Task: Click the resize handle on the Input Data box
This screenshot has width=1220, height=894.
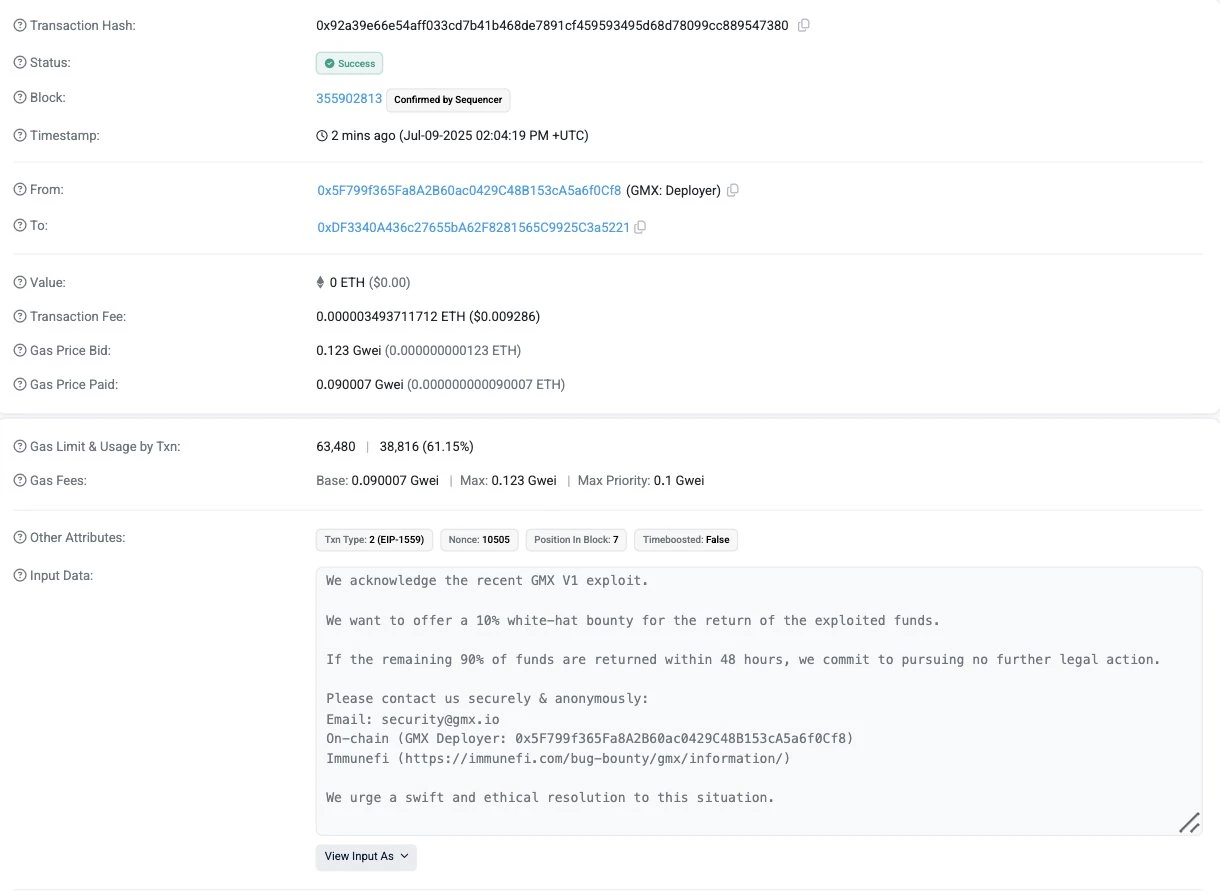Action: [x=1189, y=822]
